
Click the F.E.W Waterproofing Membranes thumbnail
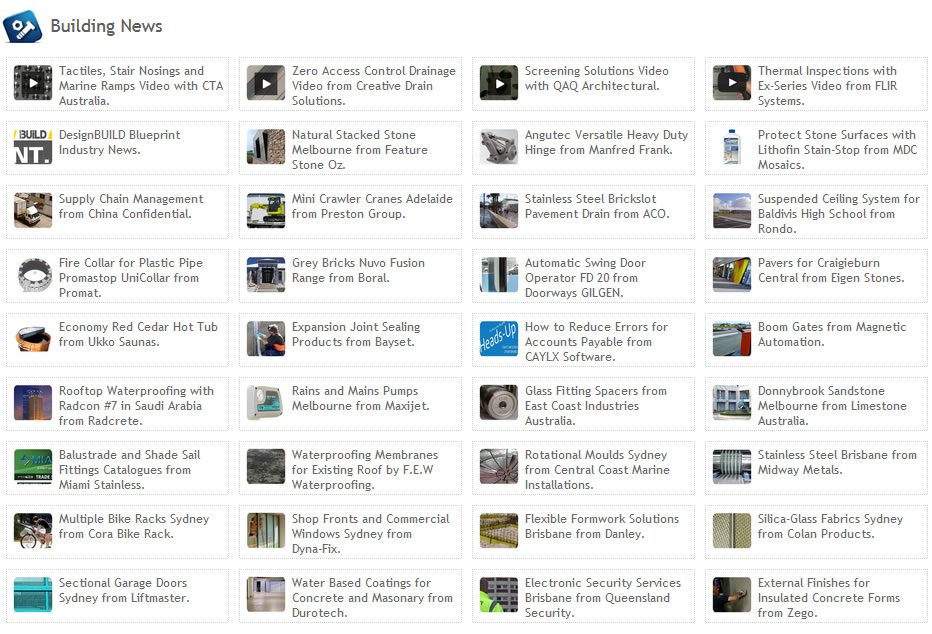pos(266,466)
